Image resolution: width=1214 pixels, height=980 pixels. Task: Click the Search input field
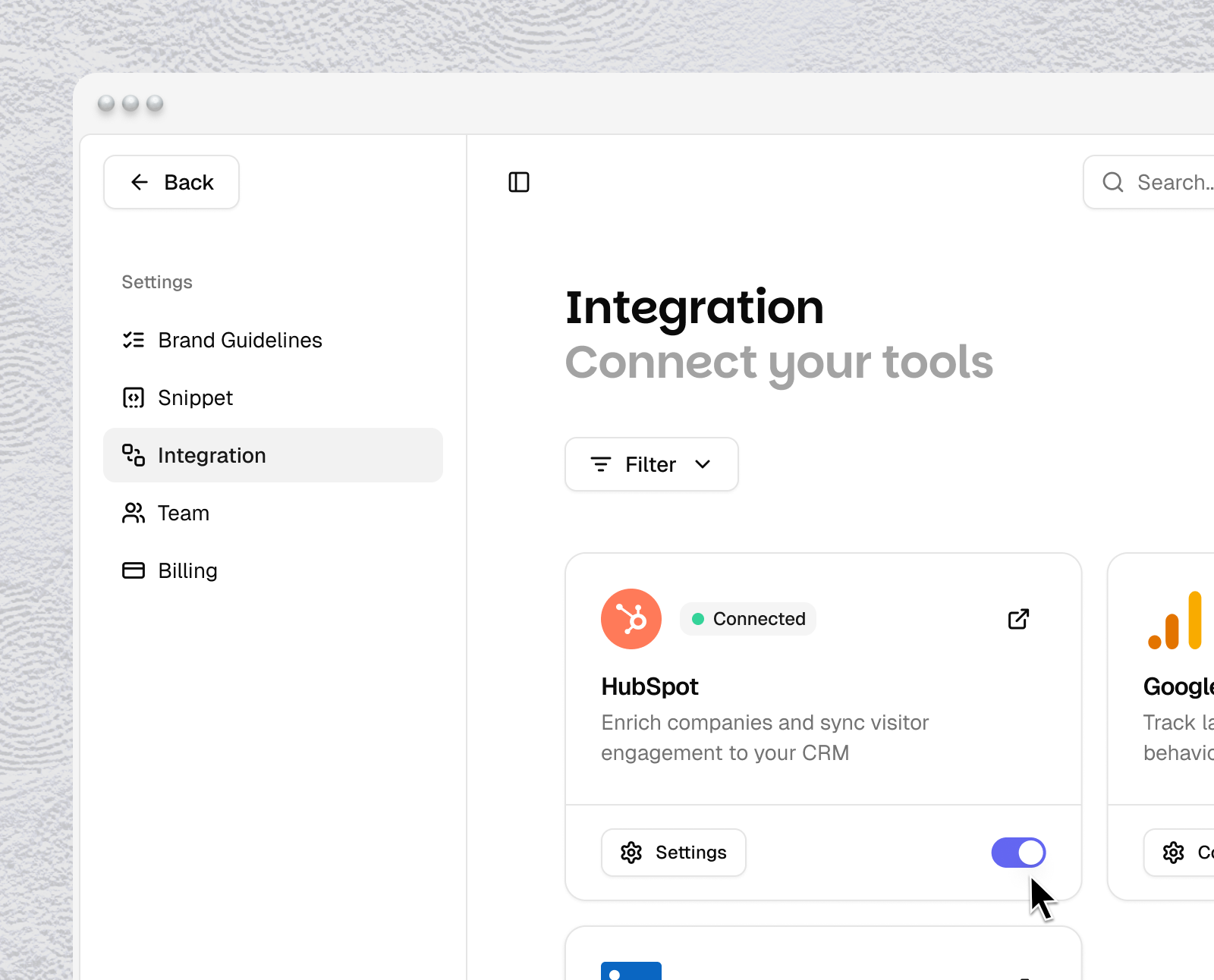1150,182
